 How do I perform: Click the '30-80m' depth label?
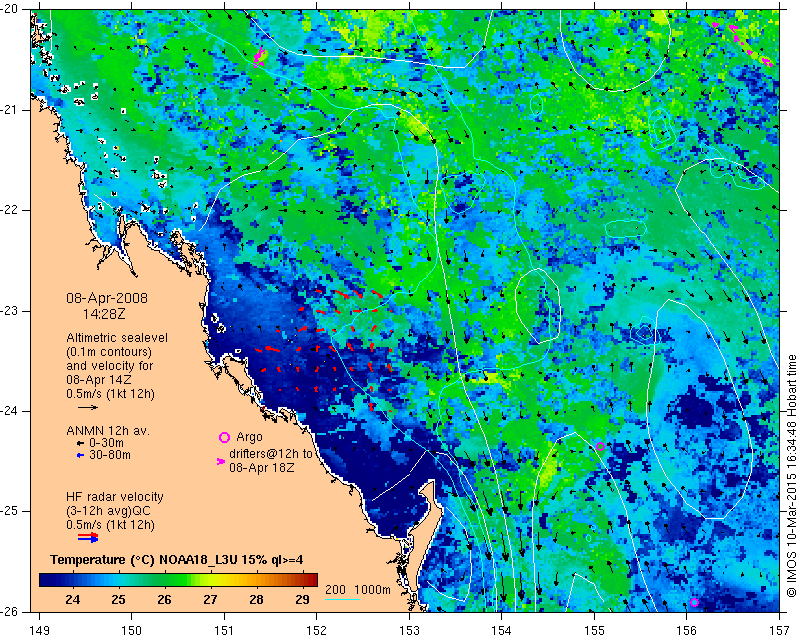tap(110, 455)
